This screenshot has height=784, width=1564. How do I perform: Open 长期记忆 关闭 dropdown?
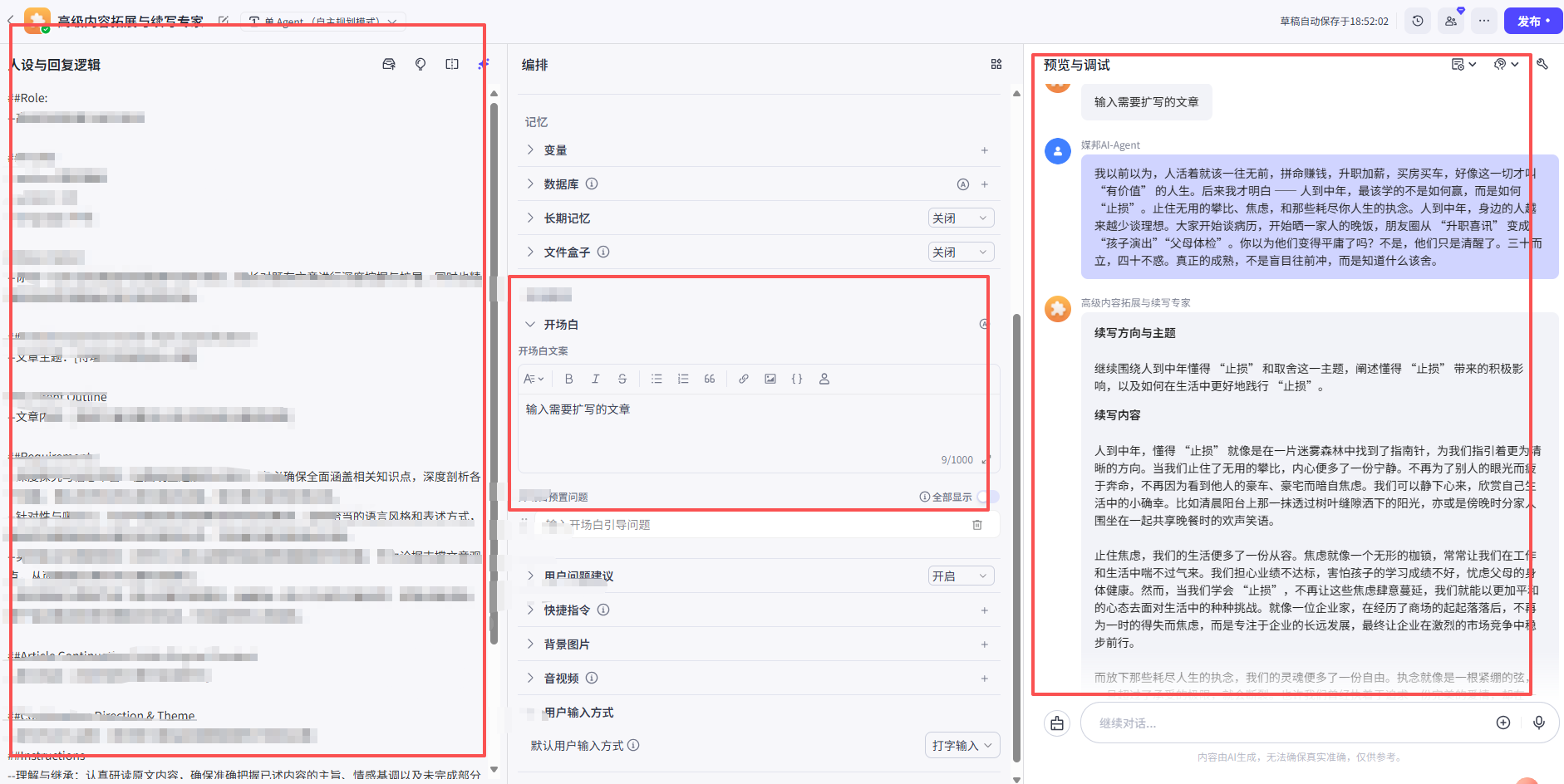click(962, 218)
